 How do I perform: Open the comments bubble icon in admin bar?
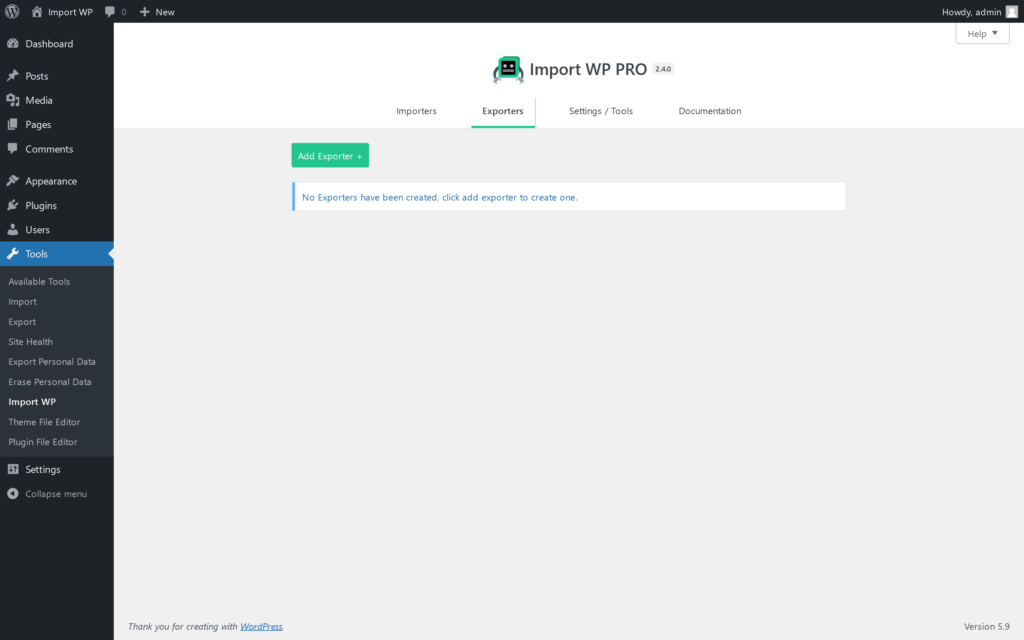tap(111, 12)
